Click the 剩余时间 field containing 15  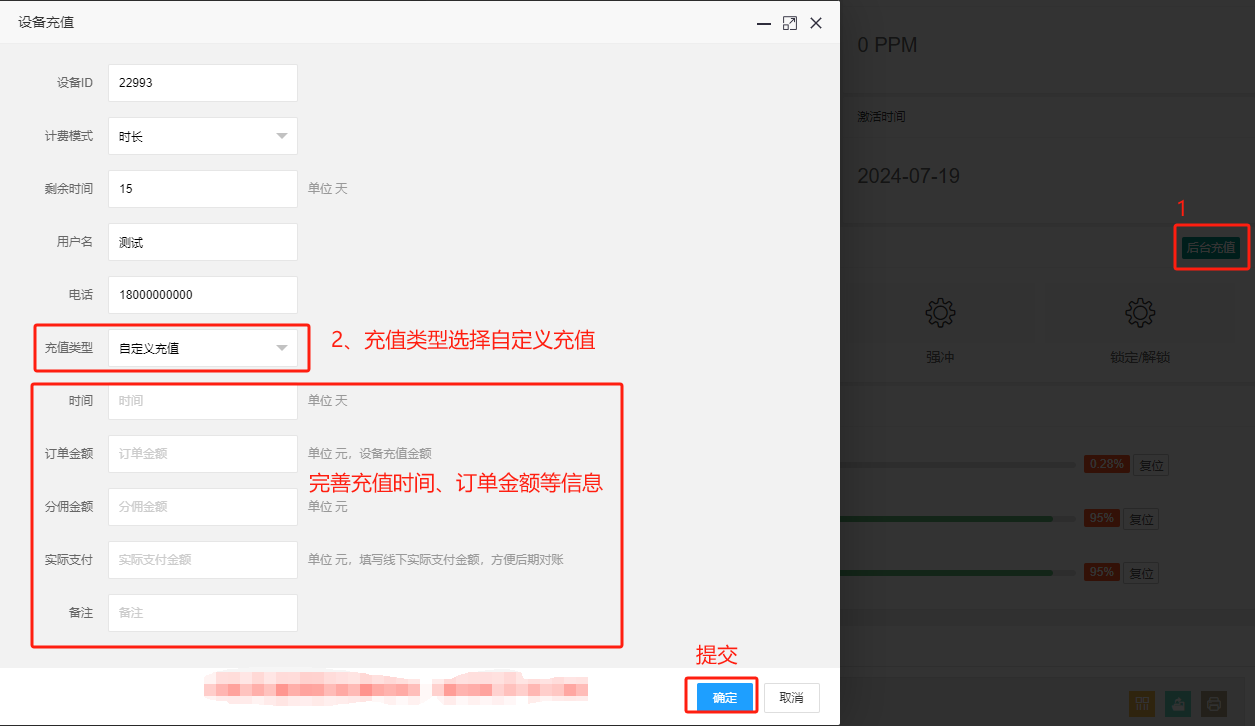point(203,189)
